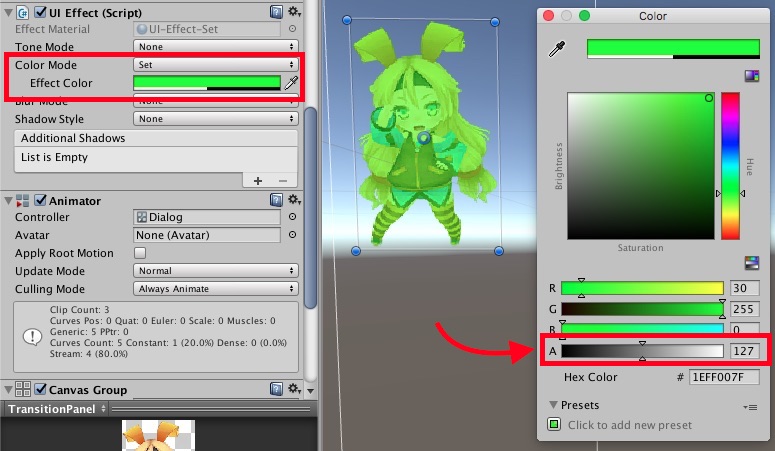This screenshot has width=775, height=451.
Task: Disable the Canvas Group checkbox
Action: 40,389
